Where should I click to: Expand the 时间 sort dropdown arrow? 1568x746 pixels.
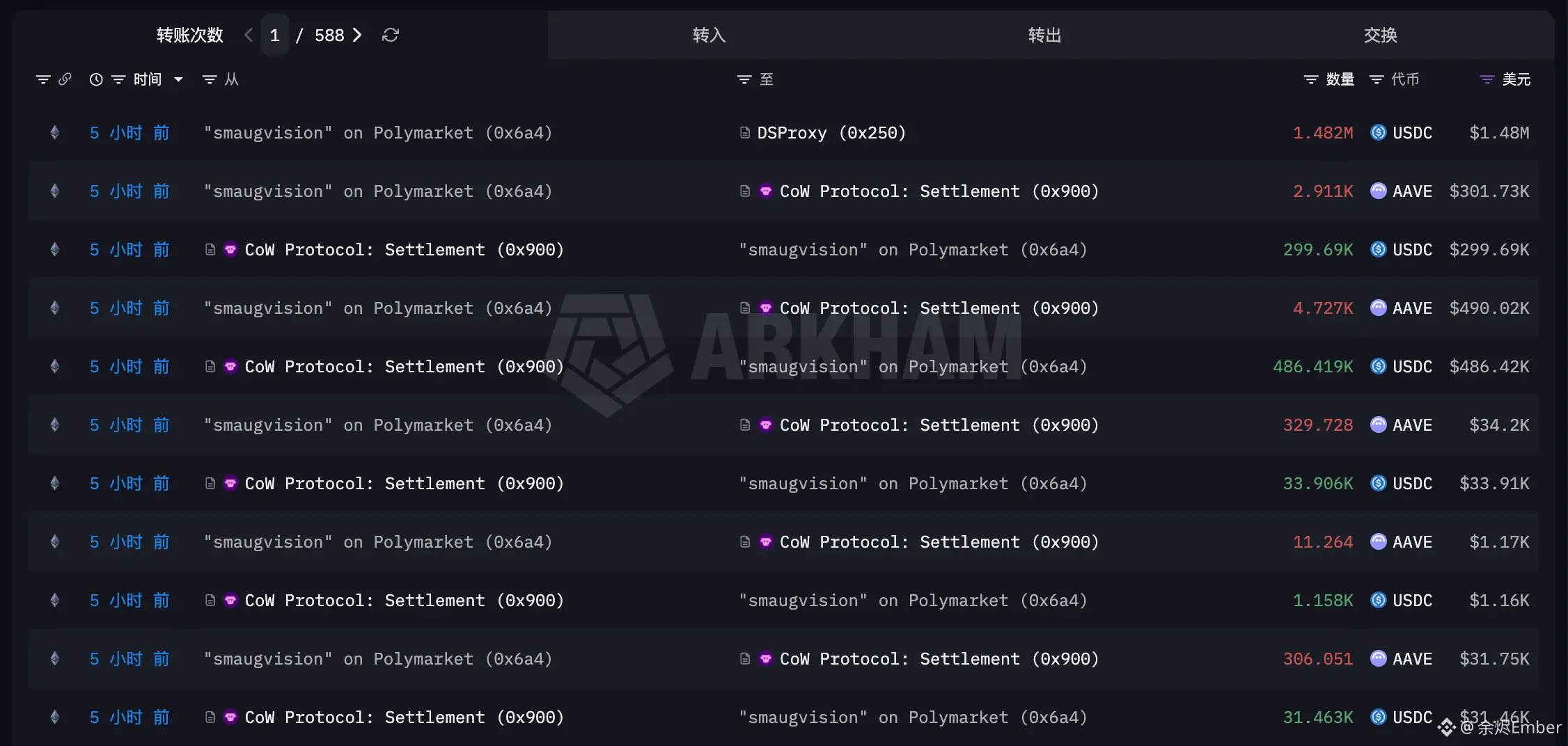[178, 79]
